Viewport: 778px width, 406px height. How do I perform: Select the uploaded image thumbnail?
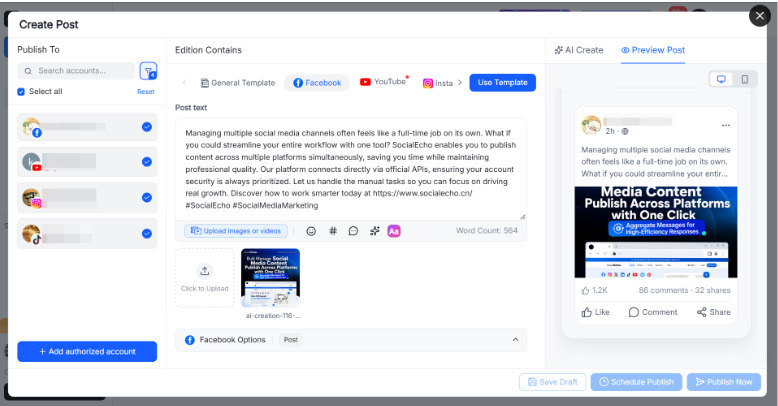270,278
